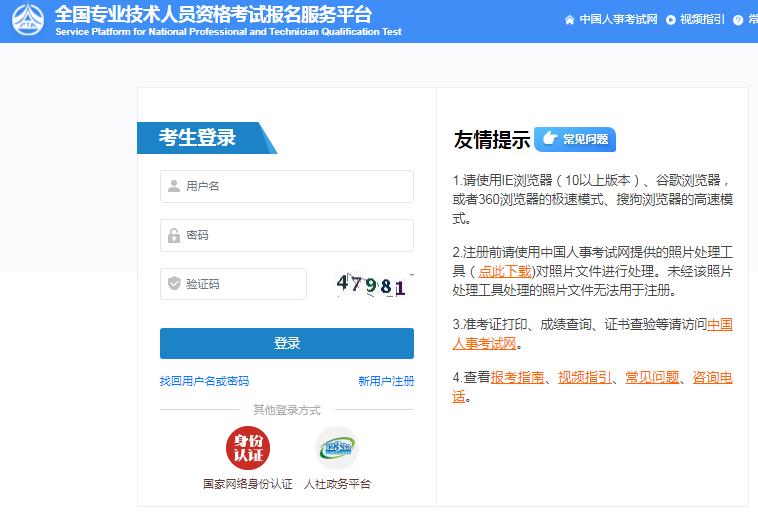The width and height of the screenshot is (758, 516).
Task: Click the shield icon in the 验证码 field
Action: point(174,284)
